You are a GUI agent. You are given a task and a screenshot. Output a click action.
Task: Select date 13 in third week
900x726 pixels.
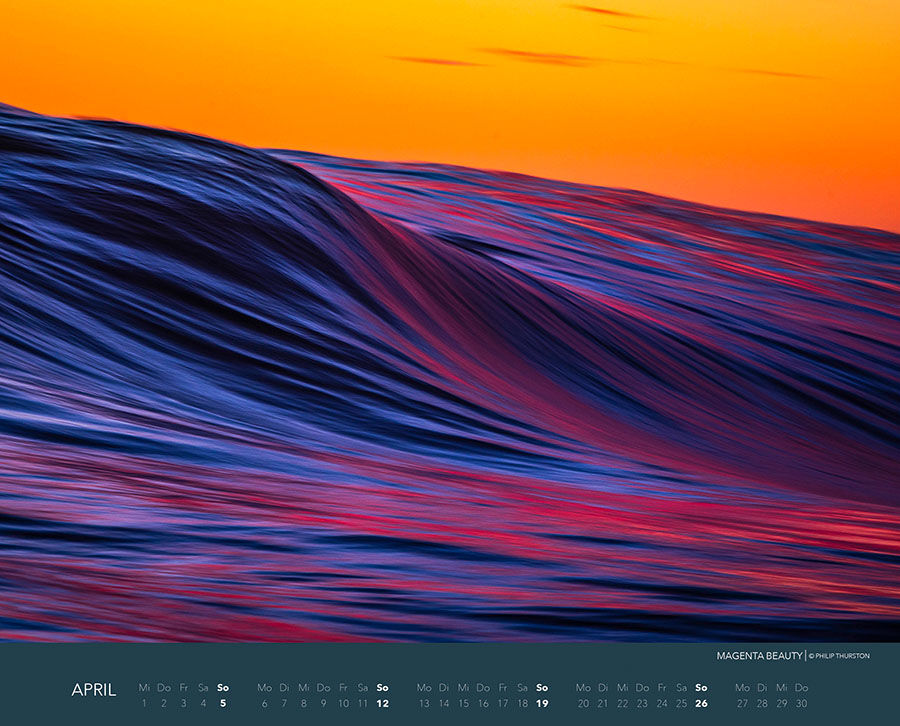tap(424, 703)
